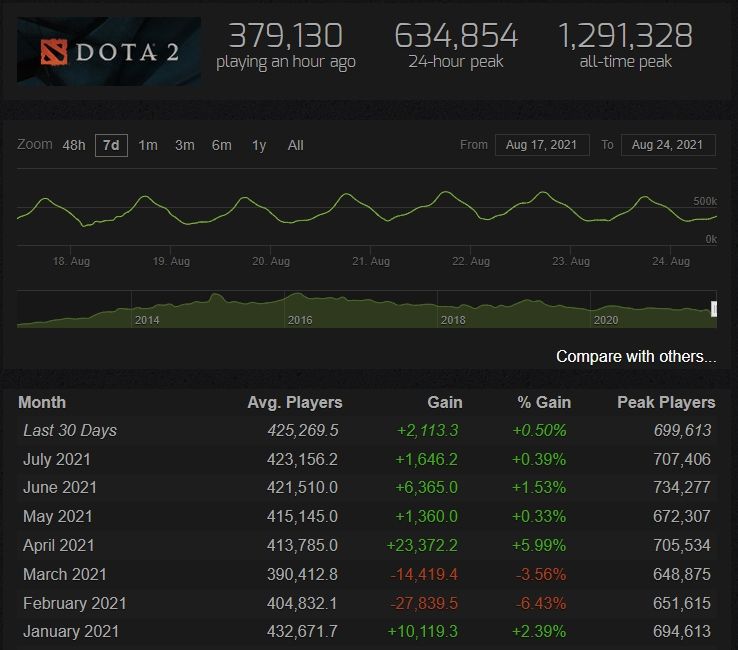This screenshot has width=738, height=650.
Task: Click the gain value +23,372.2
Action: [422, 545]
